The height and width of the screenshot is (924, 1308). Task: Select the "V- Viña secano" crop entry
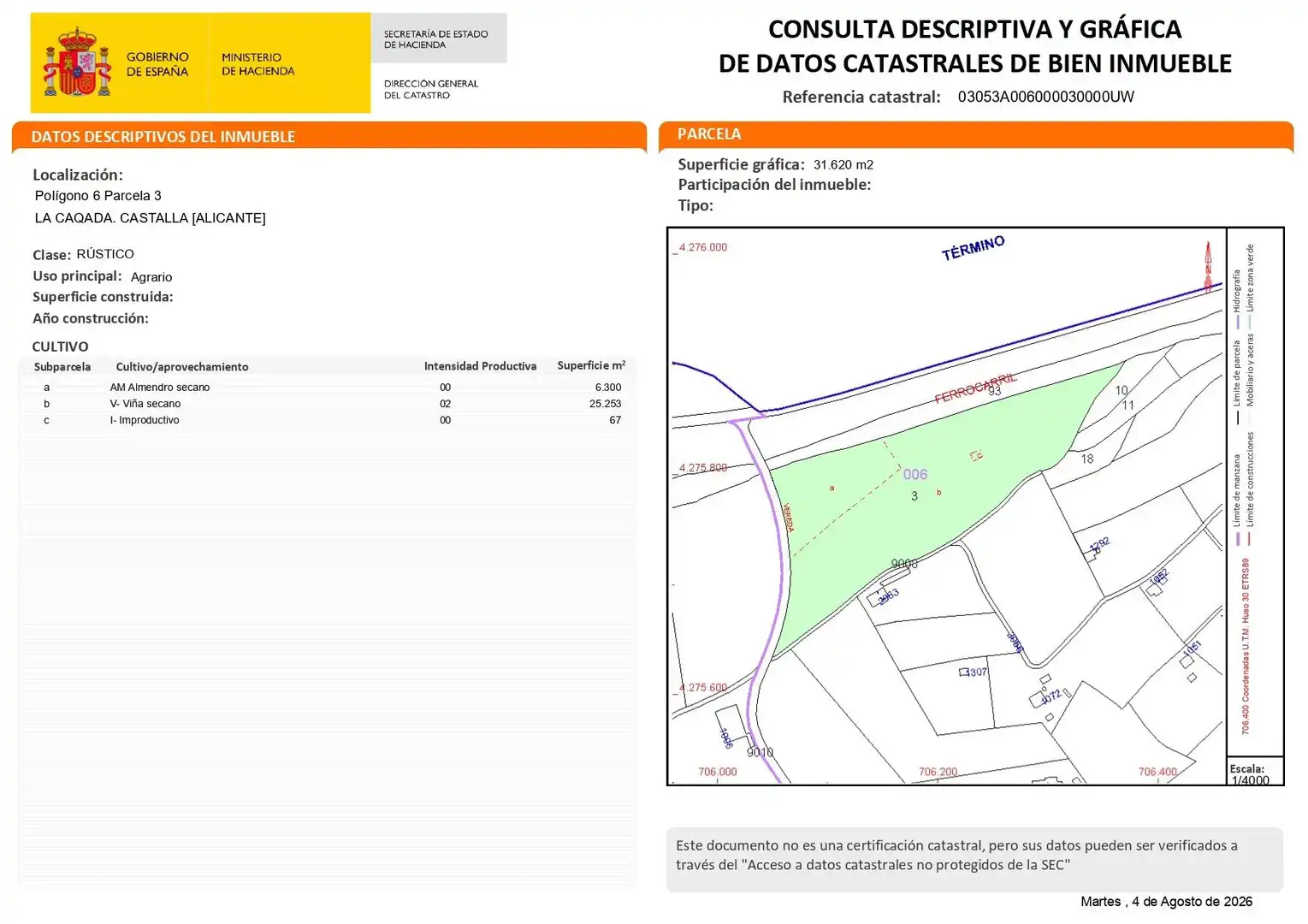click(145, 404)
